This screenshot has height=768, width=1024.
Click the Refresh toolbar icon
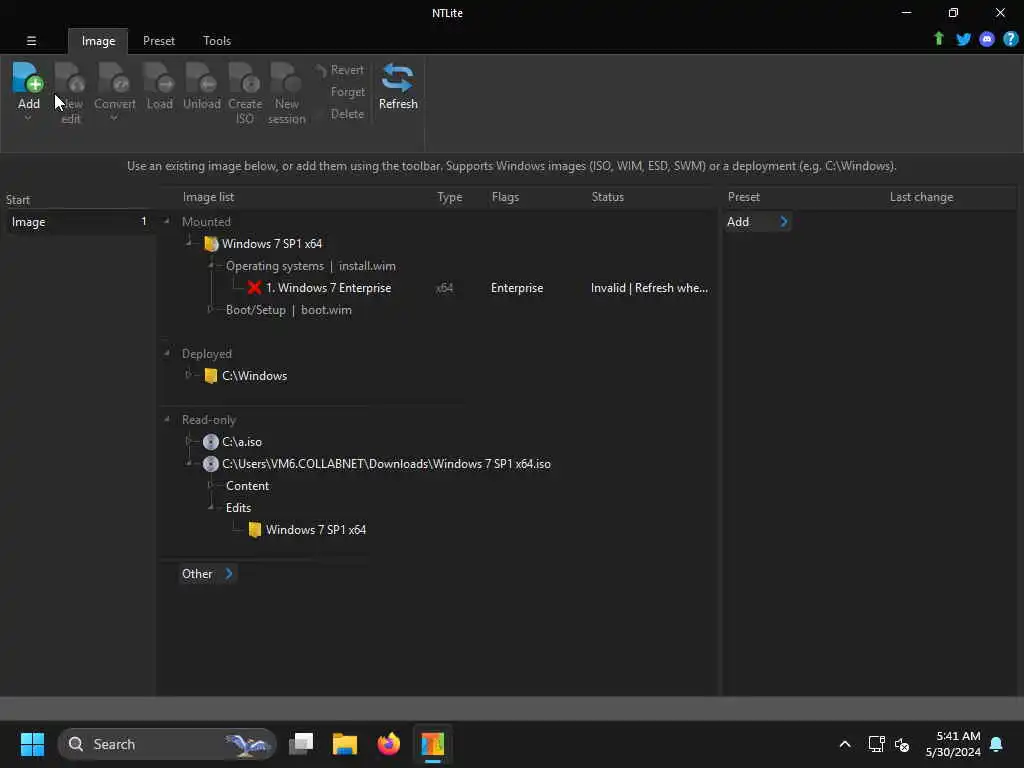coord(398,78)
